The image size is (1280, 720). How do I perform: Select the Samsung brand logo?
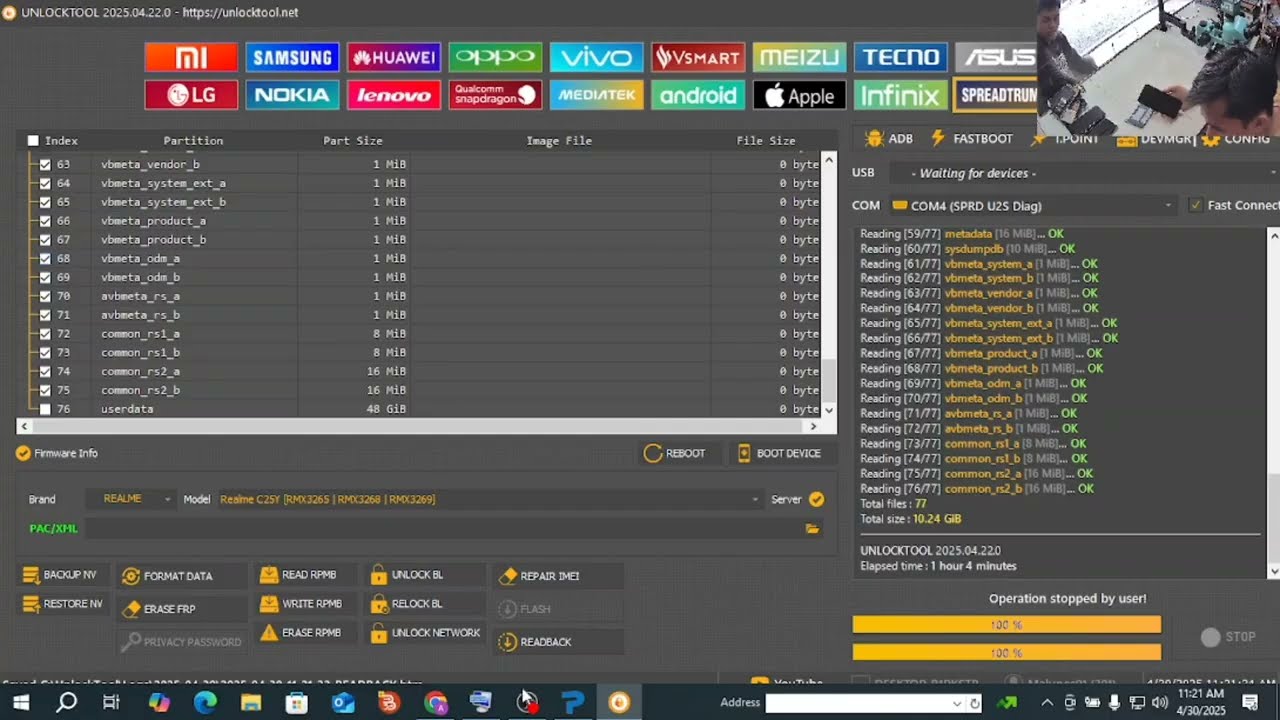click(x=292, y=57)
